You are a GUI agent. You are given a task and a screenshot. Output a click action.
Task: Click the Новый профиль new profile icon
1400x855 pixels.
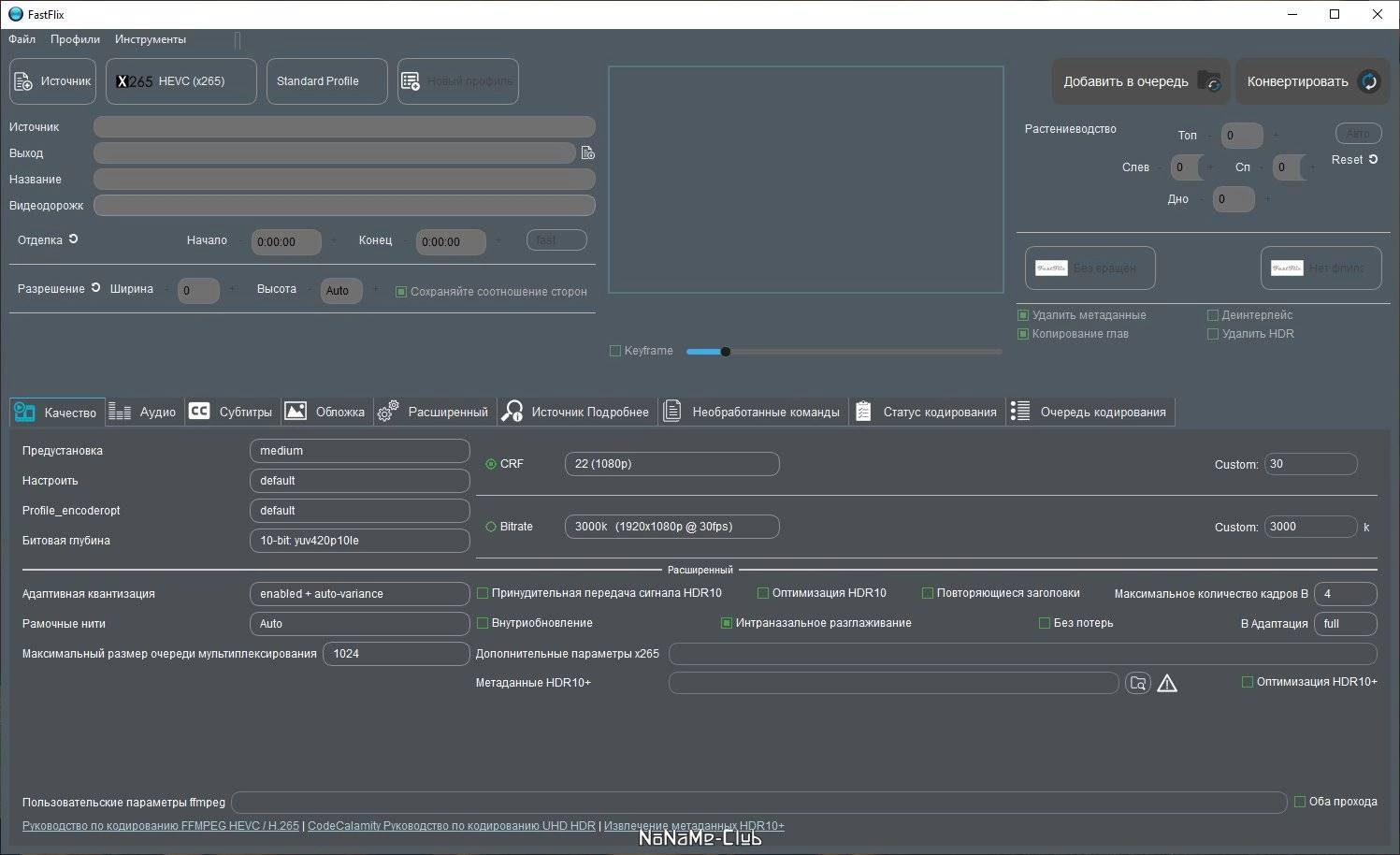(x=458, y=81)
